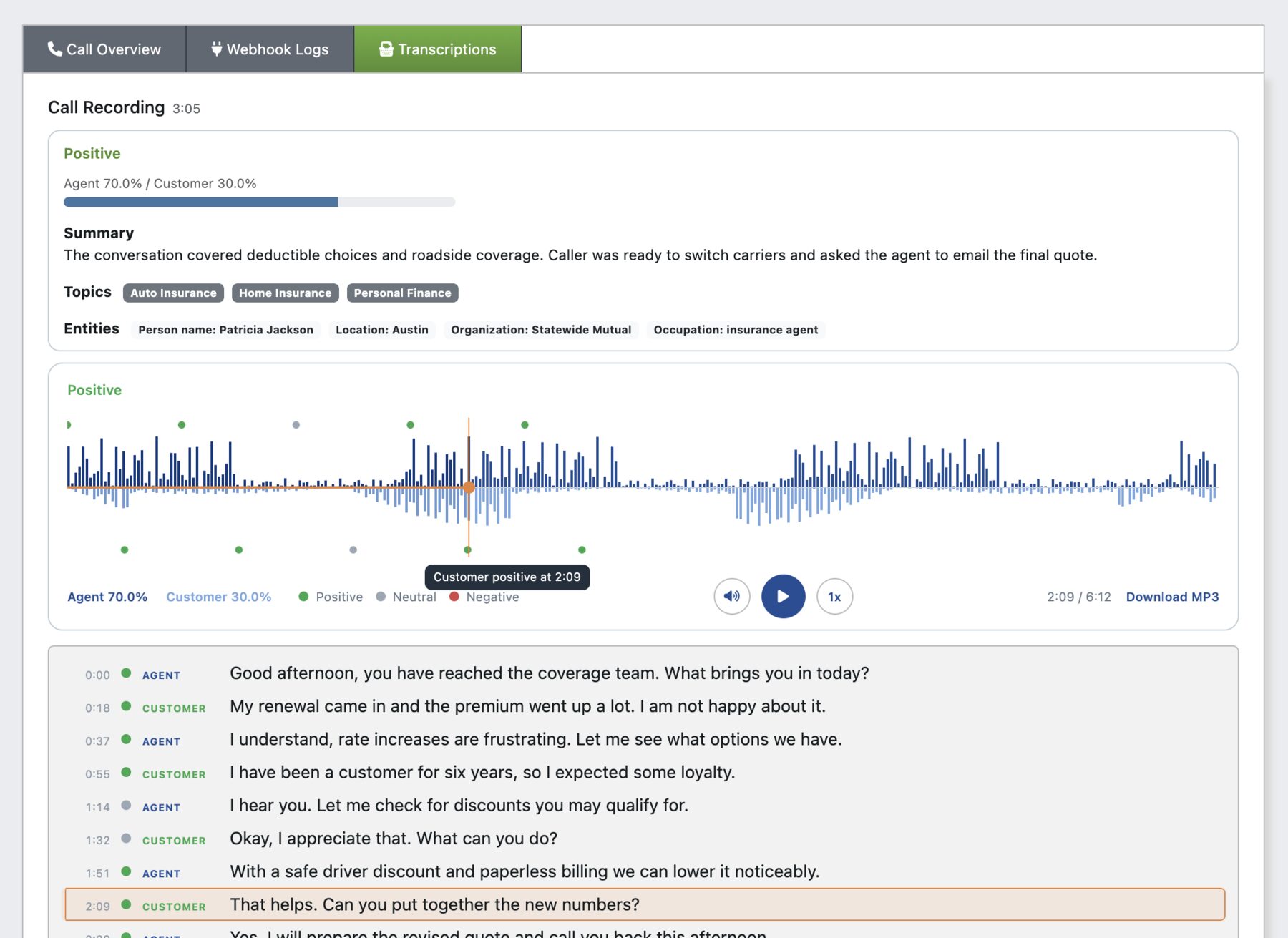Click the Agent 70.0% legend label
Image resolution: width=1288 pixels, height=938 pixels.
(x=107, y=597)
